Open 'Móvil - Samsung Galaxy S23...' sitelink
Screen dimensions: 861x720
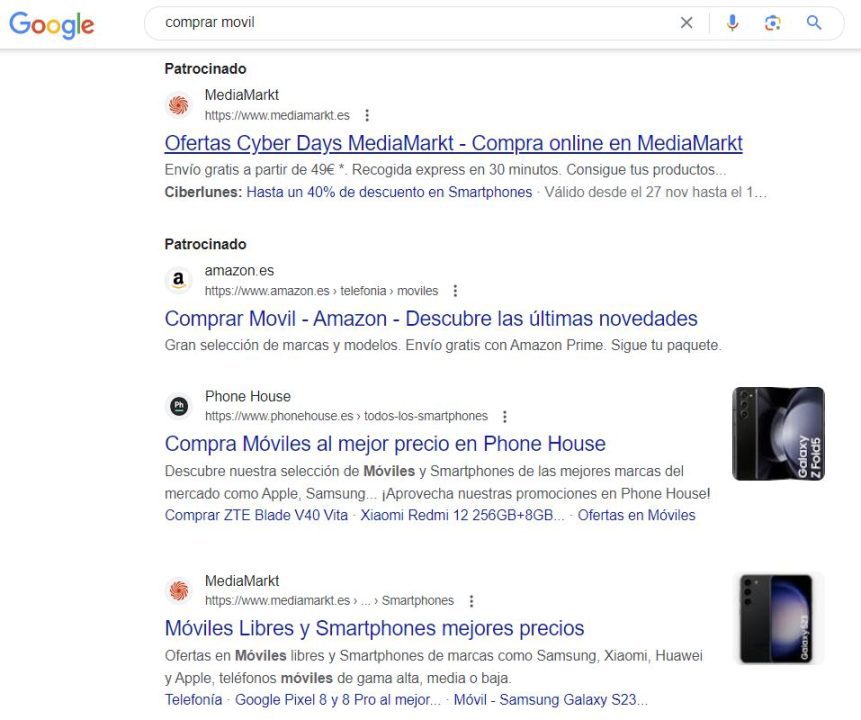551,700
